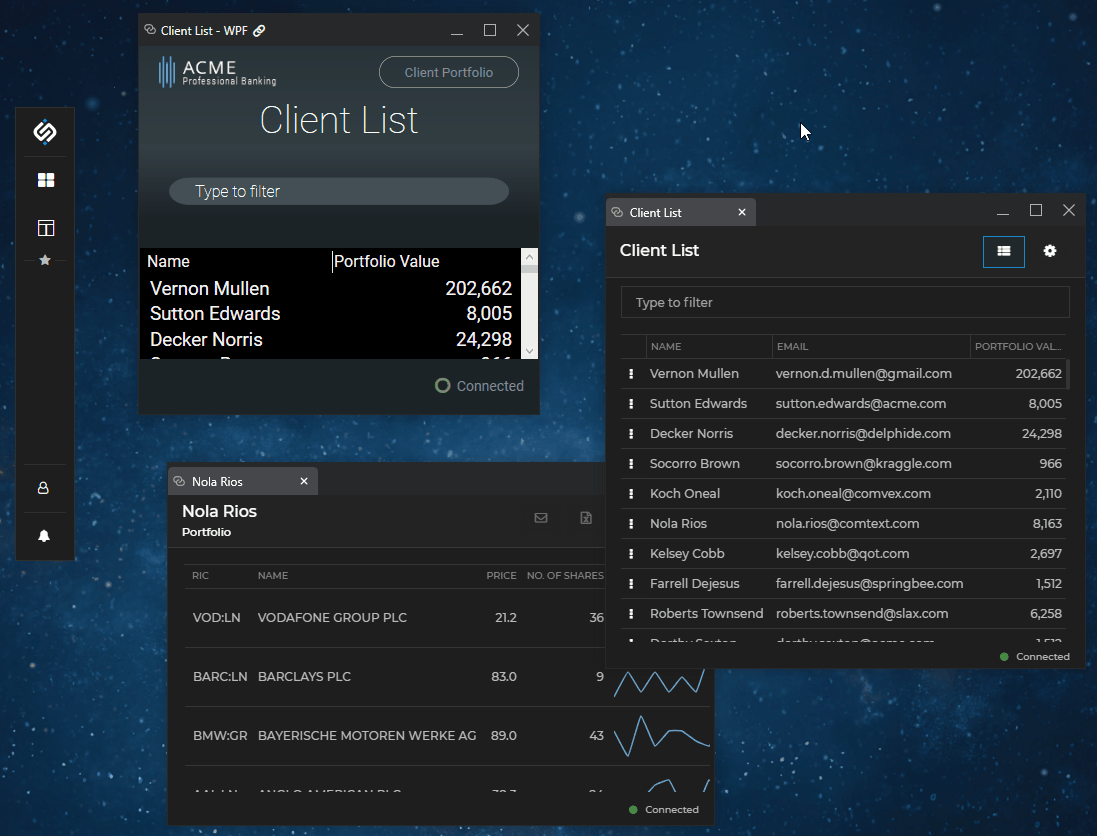Open notifications via the bell icon
This screenshot has width=1097, height=836.
(44, 535)
